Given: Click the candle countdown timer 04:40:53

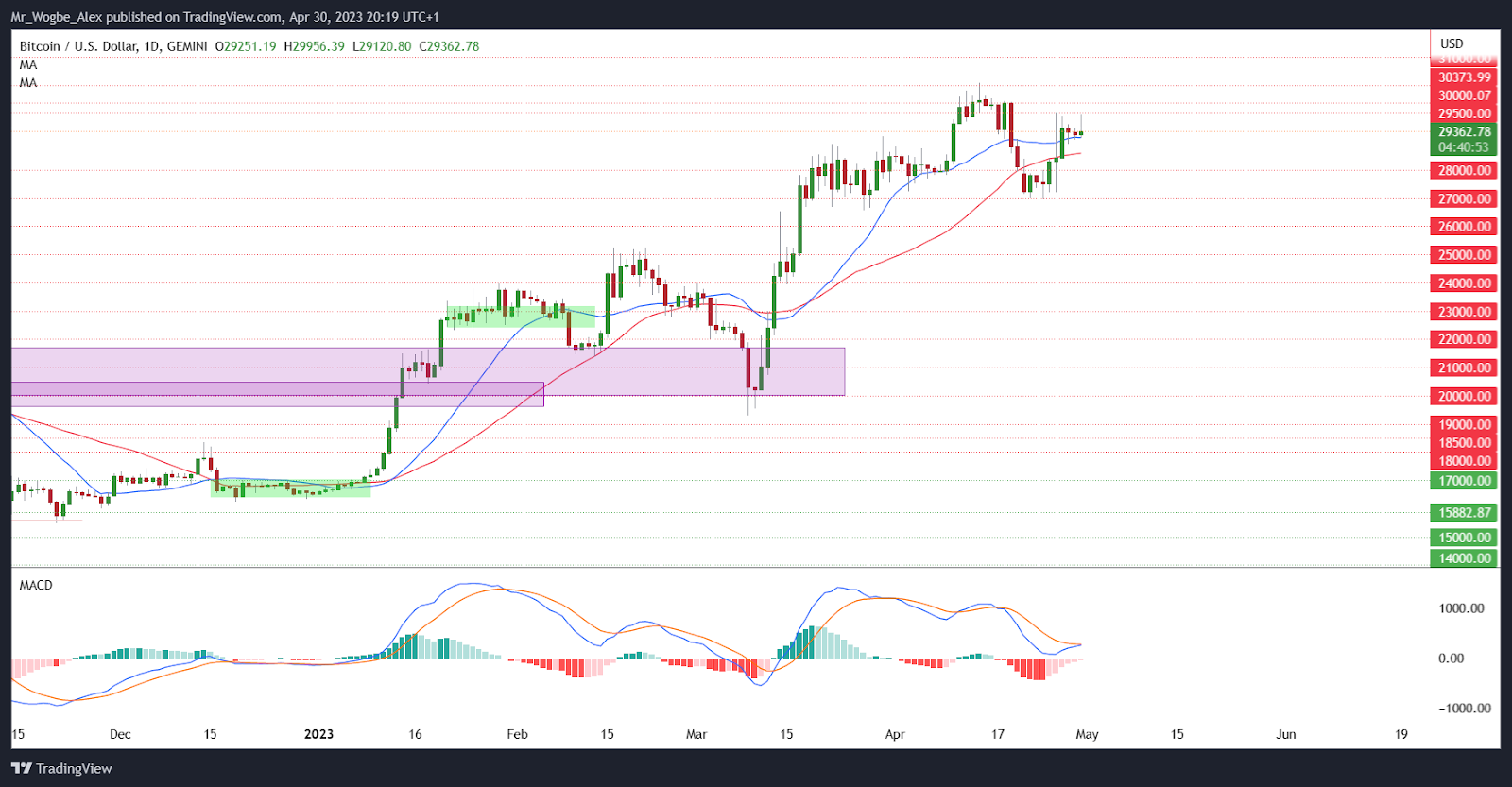Looking at the screenshot, I should [x=1464, y=147].
